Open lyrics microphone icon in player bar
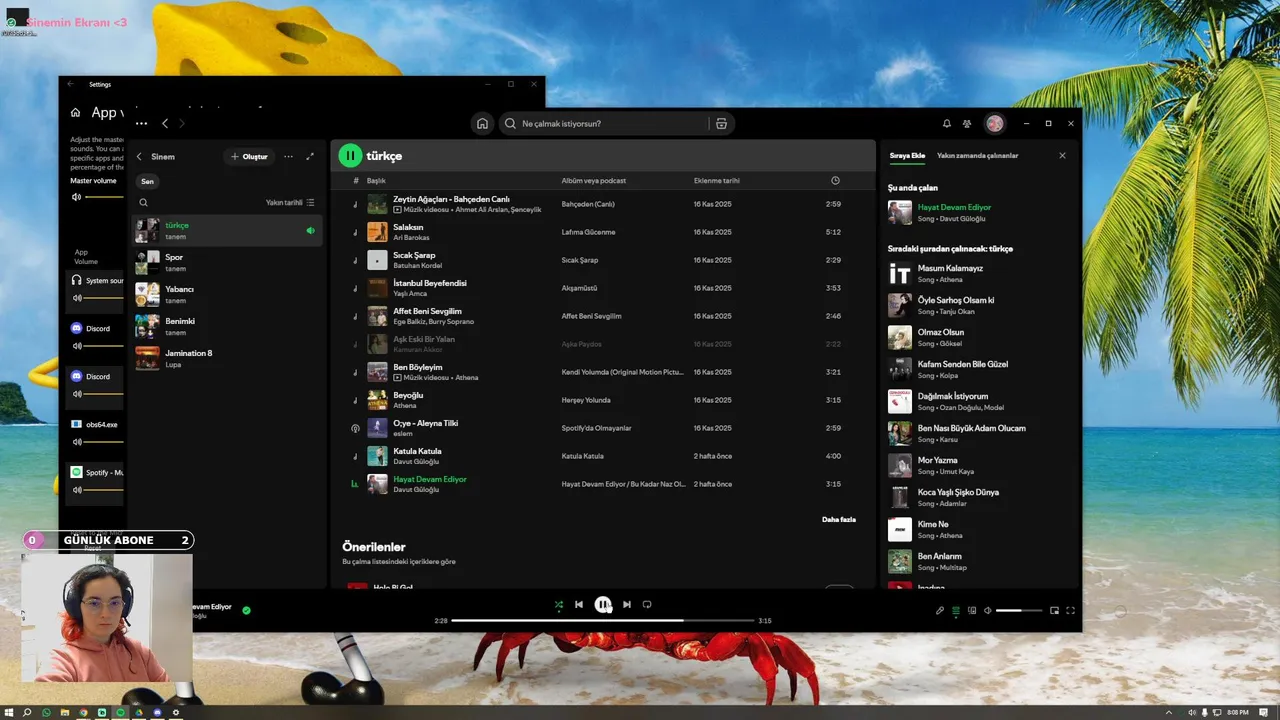 940,610
